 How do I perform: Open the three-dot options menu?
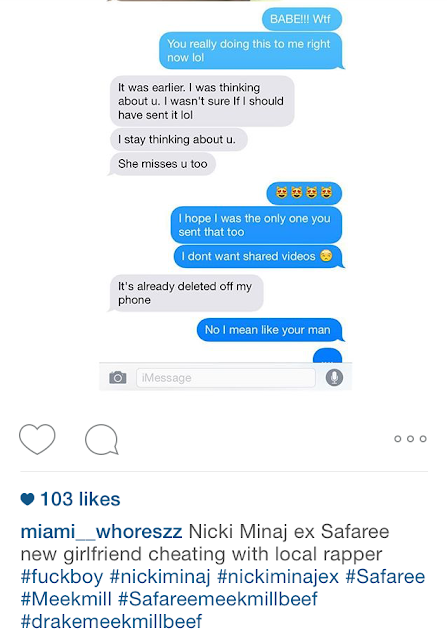[x=410, y=439]
